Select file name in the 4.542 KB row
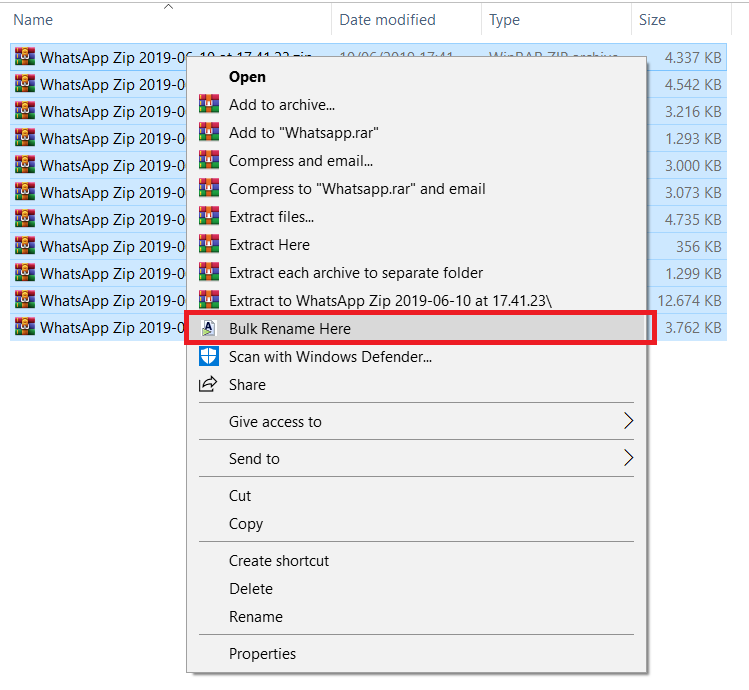The width and height of the screenshot is (749, 690). (112, 85)
